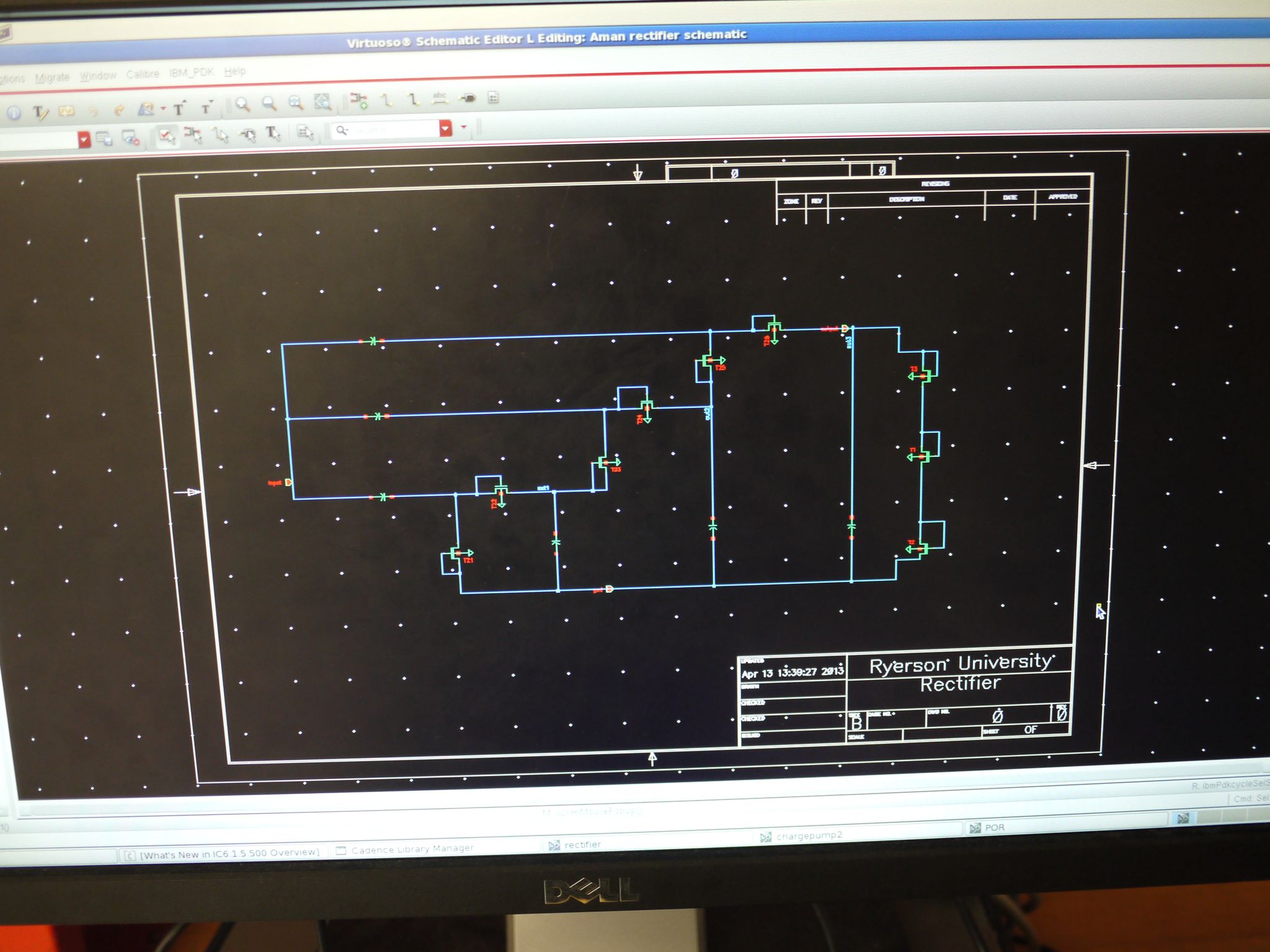Click the notes sheet icon
The image size is (1270, 952).
[494, 97]
